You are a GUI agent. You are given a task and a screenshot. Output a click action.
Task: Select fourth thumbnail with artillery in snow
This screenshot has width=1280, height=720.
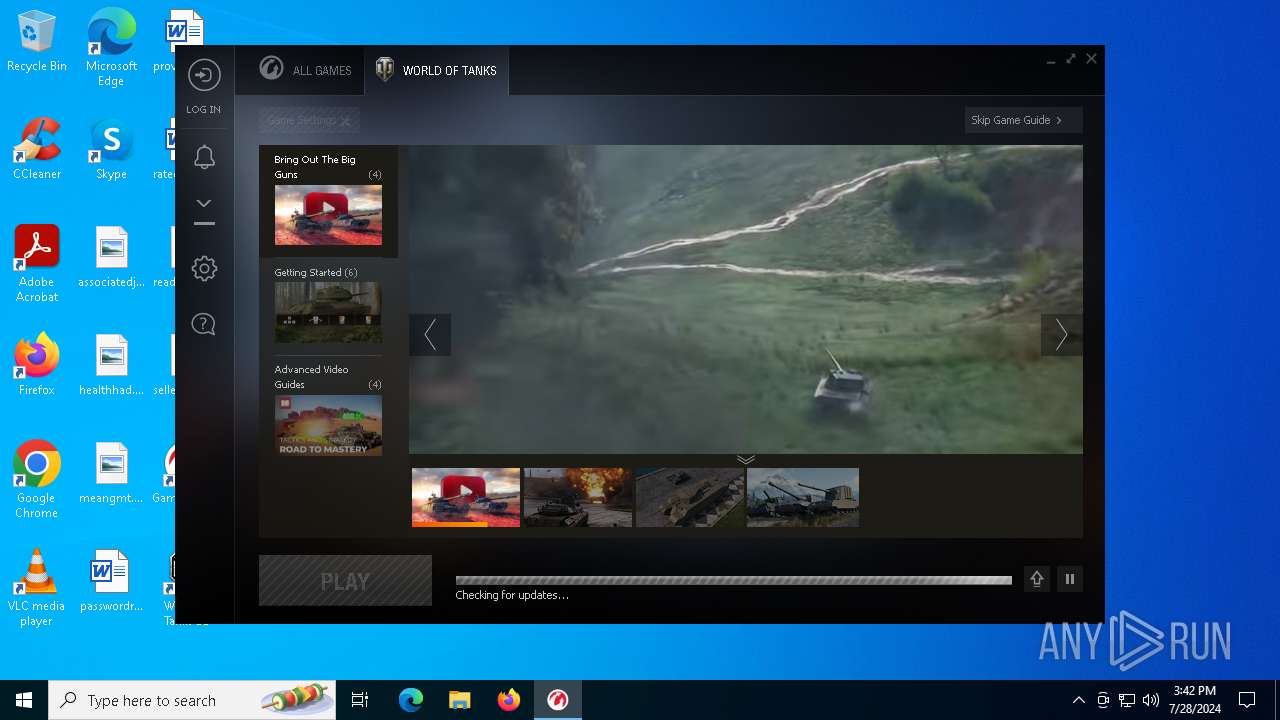(803, 497)
